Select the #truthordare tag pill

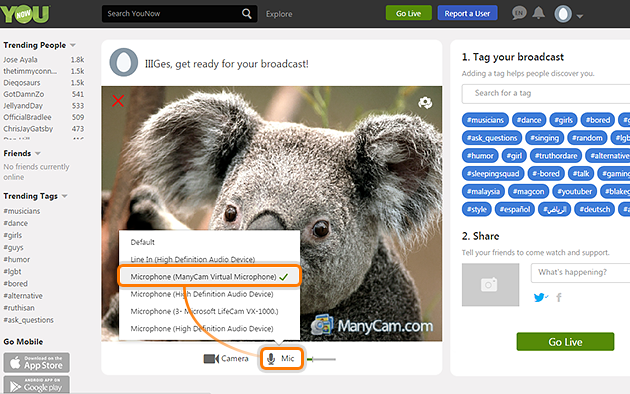tap(556, 155)
